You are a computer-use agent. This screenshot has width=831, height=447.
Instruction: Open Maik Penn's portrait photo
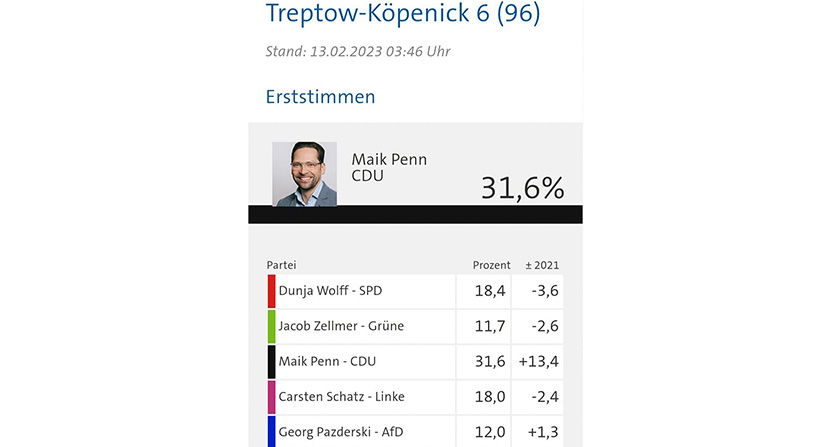click(304, 174)
